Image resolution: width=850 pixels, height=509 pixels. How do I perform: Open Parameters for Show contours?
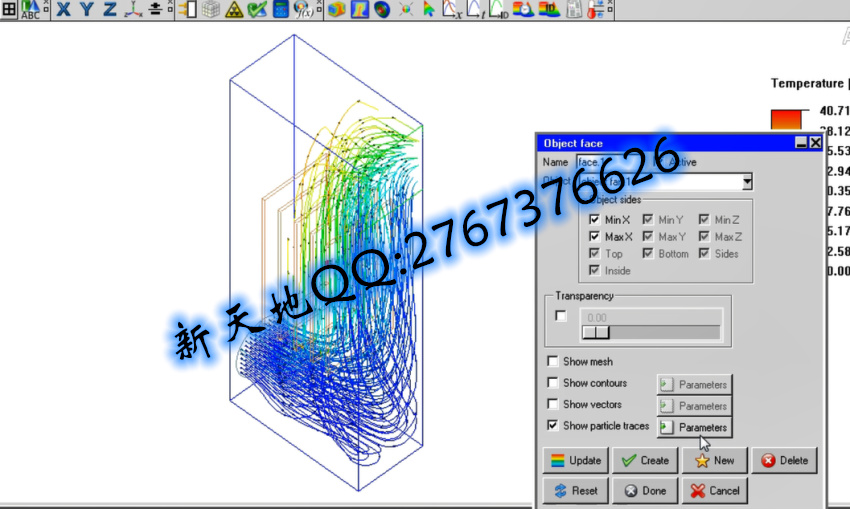tap(694, 384)
